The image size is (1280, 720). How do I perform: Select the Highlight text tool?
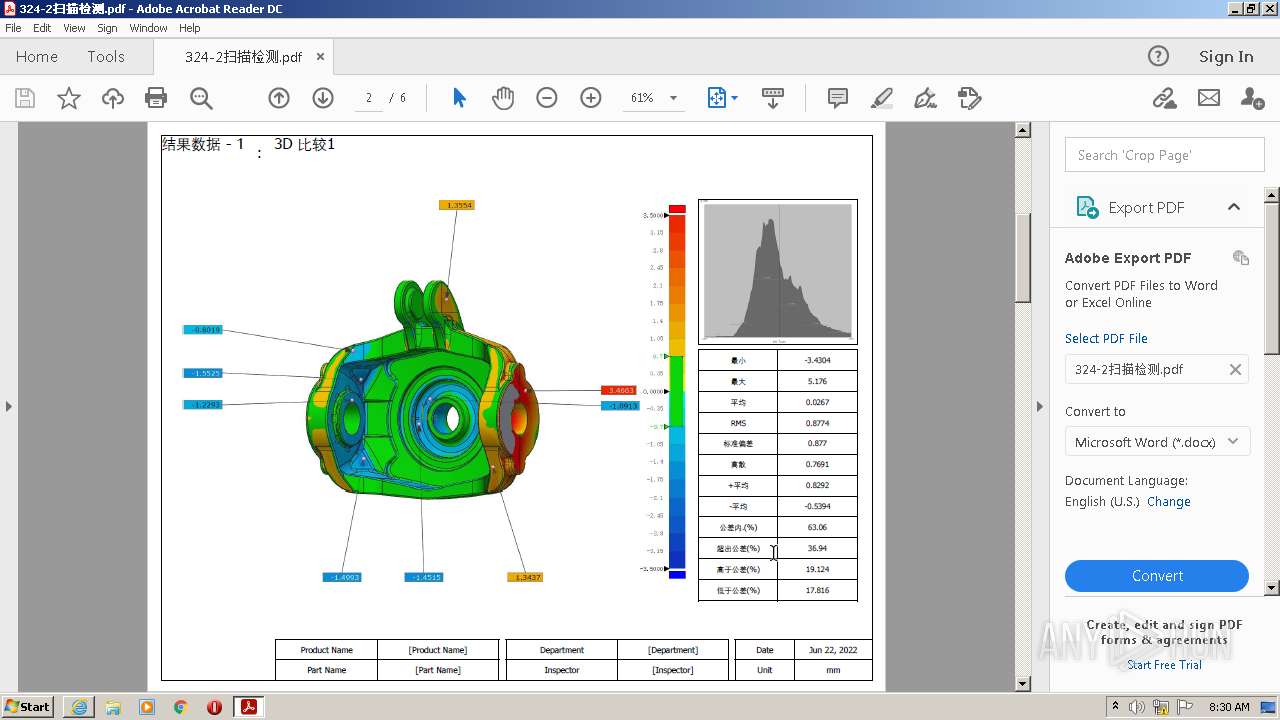click(x=882, y=98)
